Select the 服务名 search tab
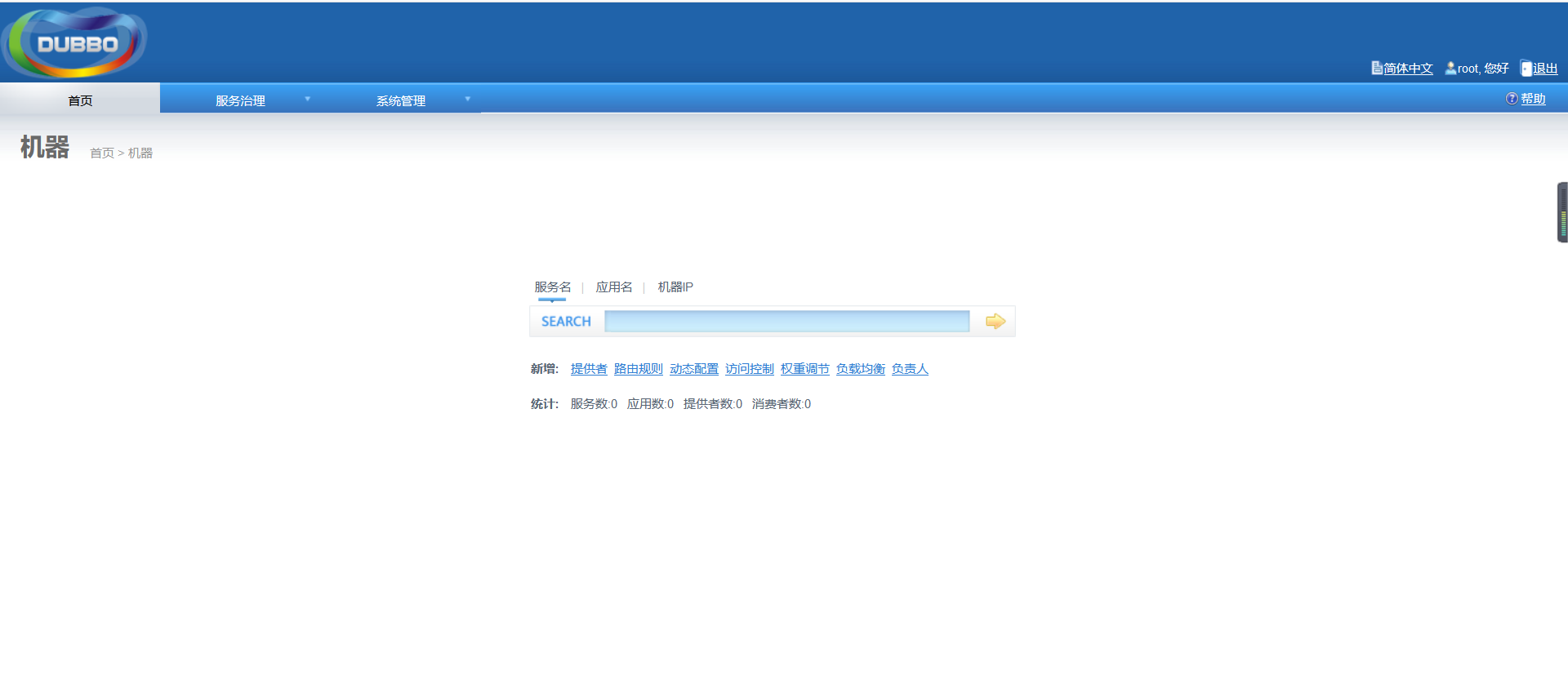The height and width of the screenshot is (689, 1568). coord(553,287)
